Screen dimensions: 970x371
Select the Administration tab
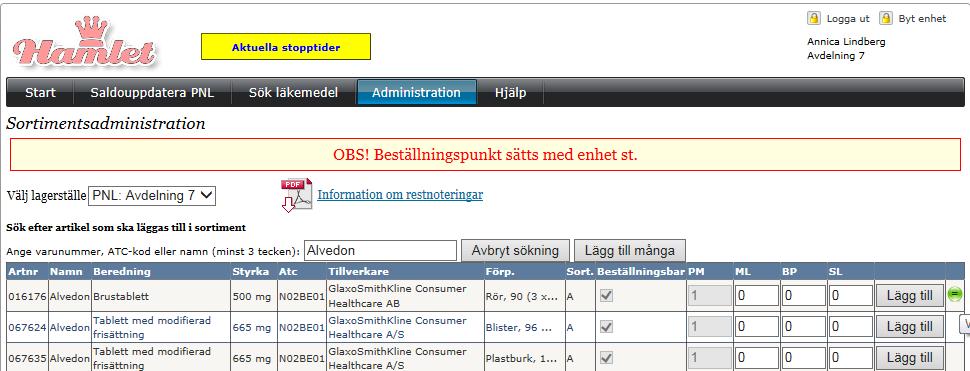pyautogui.click(x=416, y=93)
